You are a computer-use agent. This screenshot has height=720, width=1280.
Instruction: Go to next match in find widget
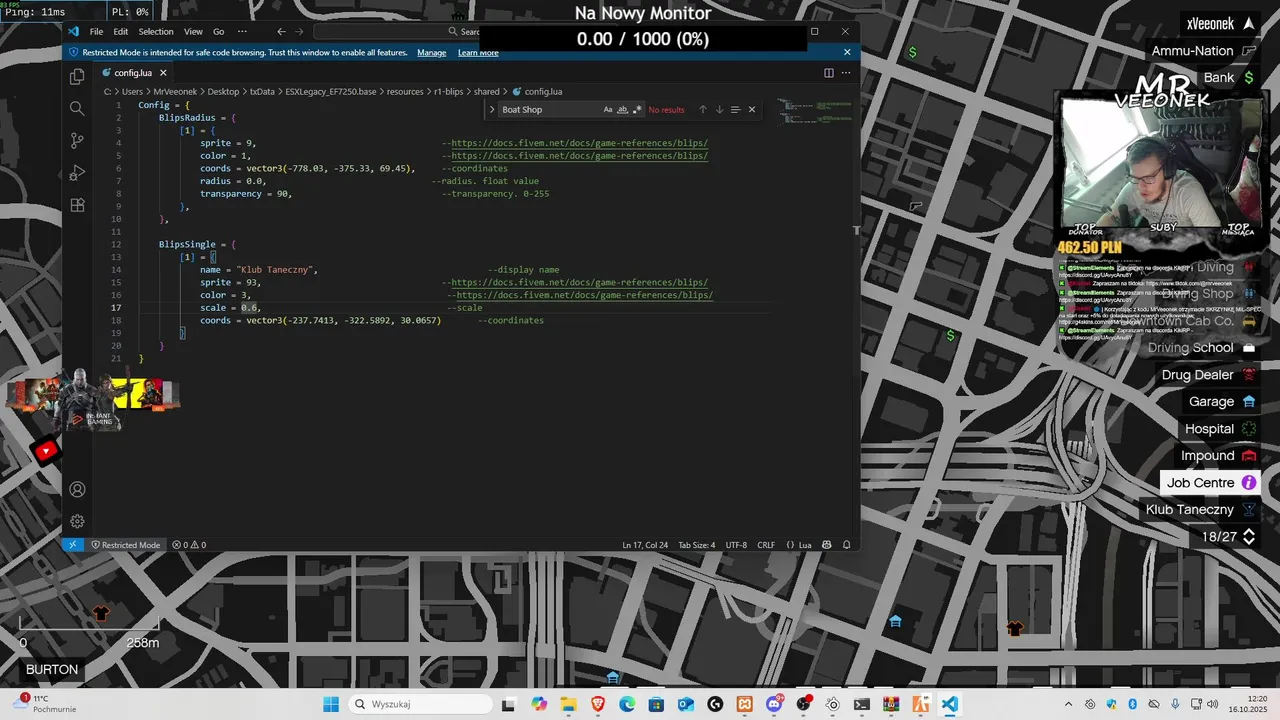[719, 110]
